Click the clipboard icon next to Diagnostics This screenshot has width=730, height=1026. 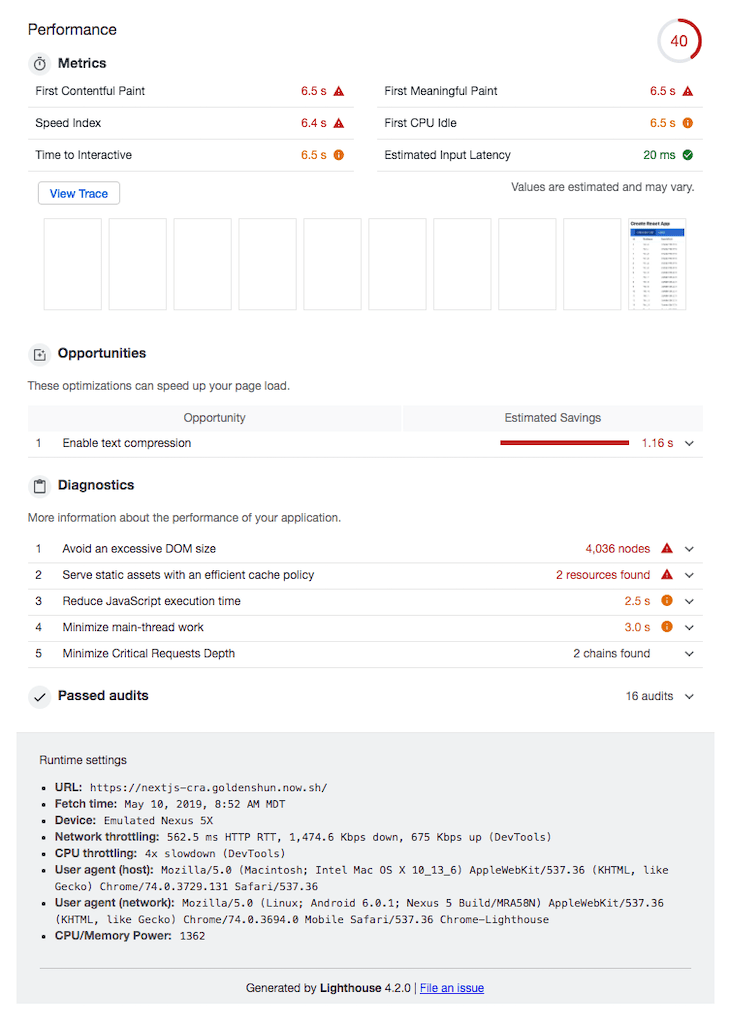pyautogui.click(x=39, y=485)
